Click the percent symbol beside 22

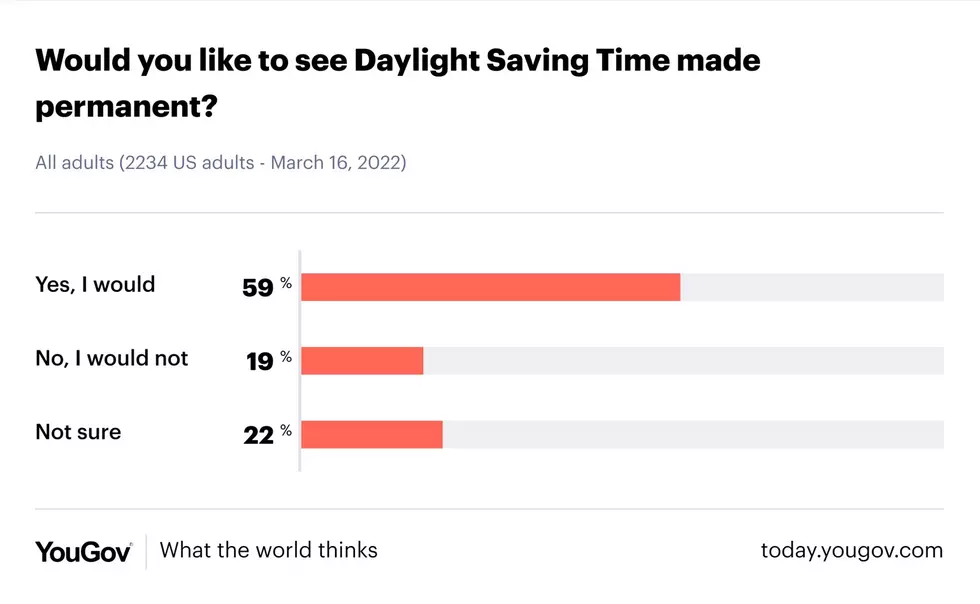pyautogui.click(x=286, y=431)
